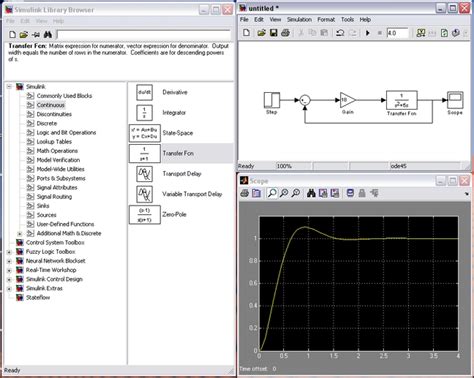Select Zoom Y-axis tool in Scope
474x378 pixels.
point(295,193)
